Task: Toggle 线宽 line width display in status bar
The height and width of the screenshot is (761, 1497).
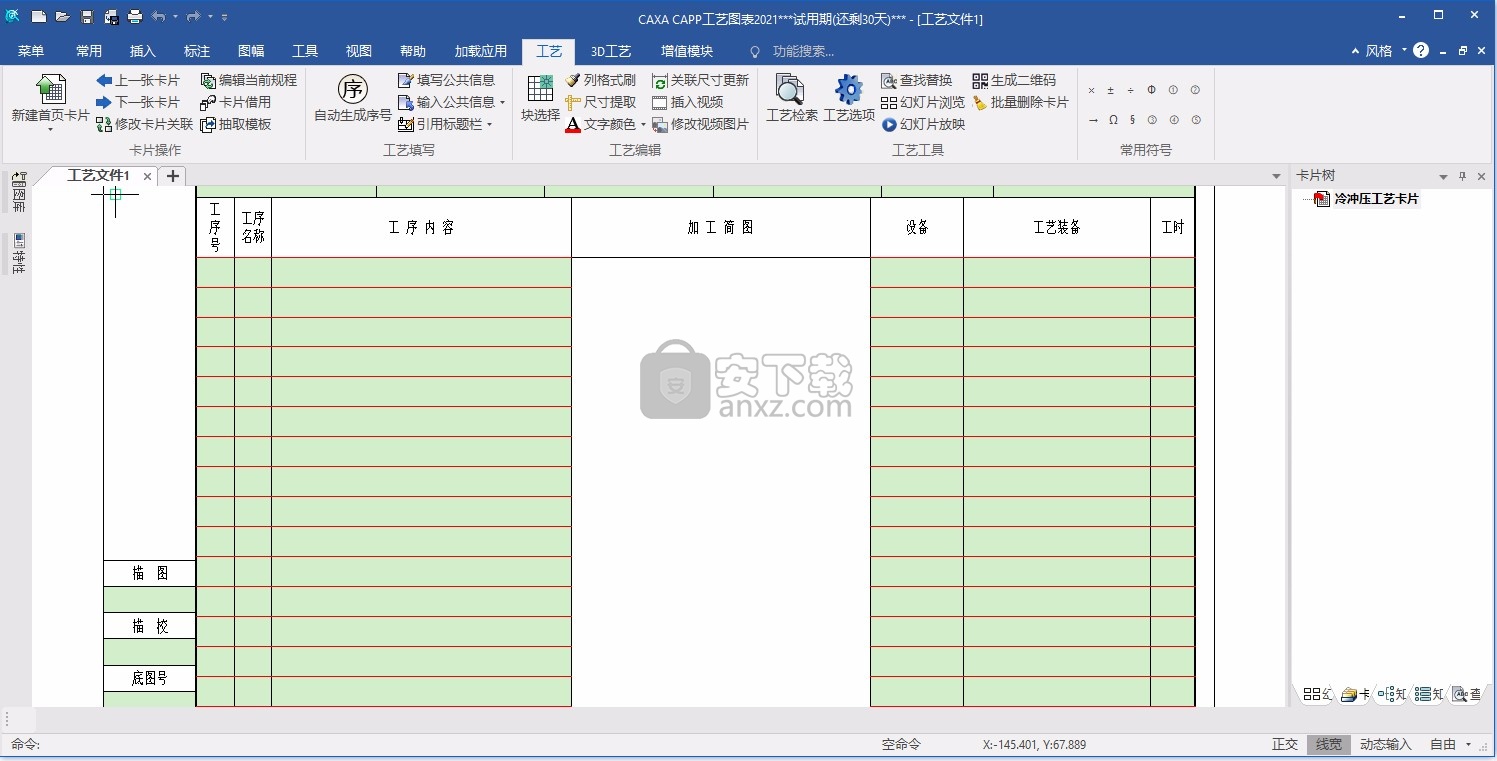Action: pos(1328,744)
